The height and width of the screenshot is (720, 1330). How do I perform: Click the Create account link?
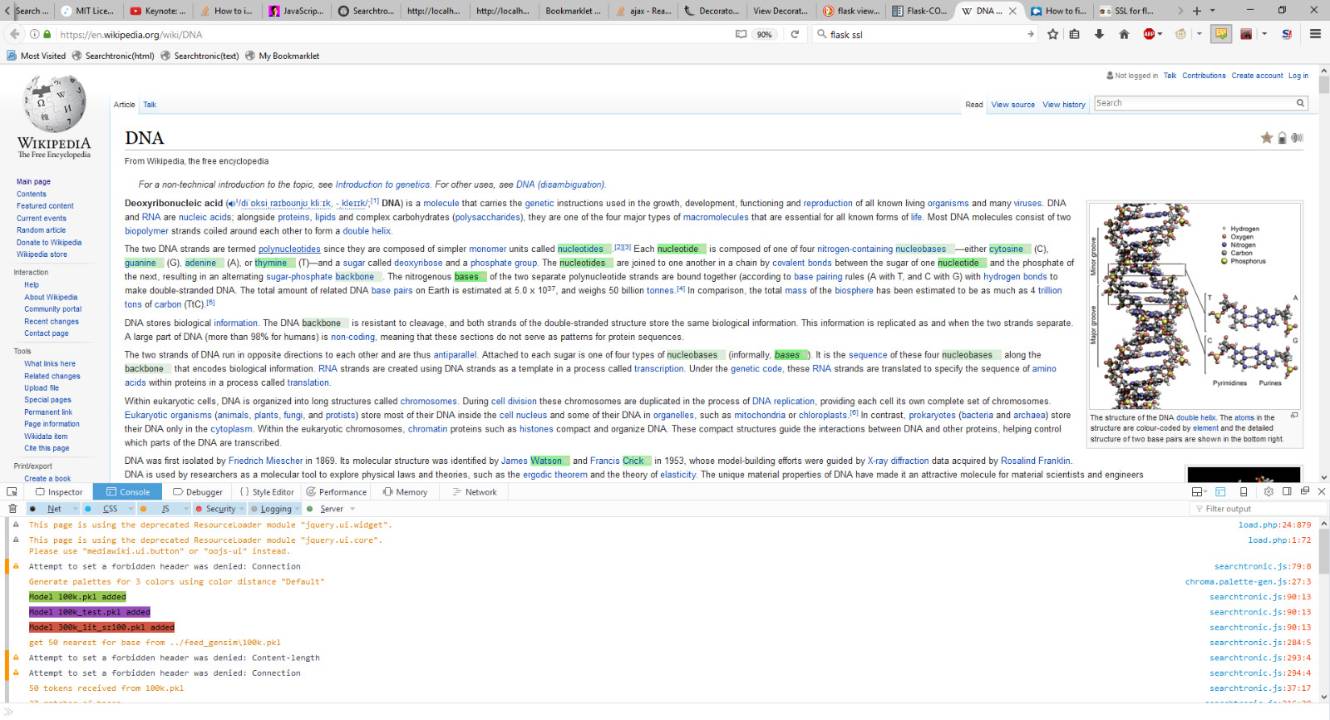point(1257,76)
